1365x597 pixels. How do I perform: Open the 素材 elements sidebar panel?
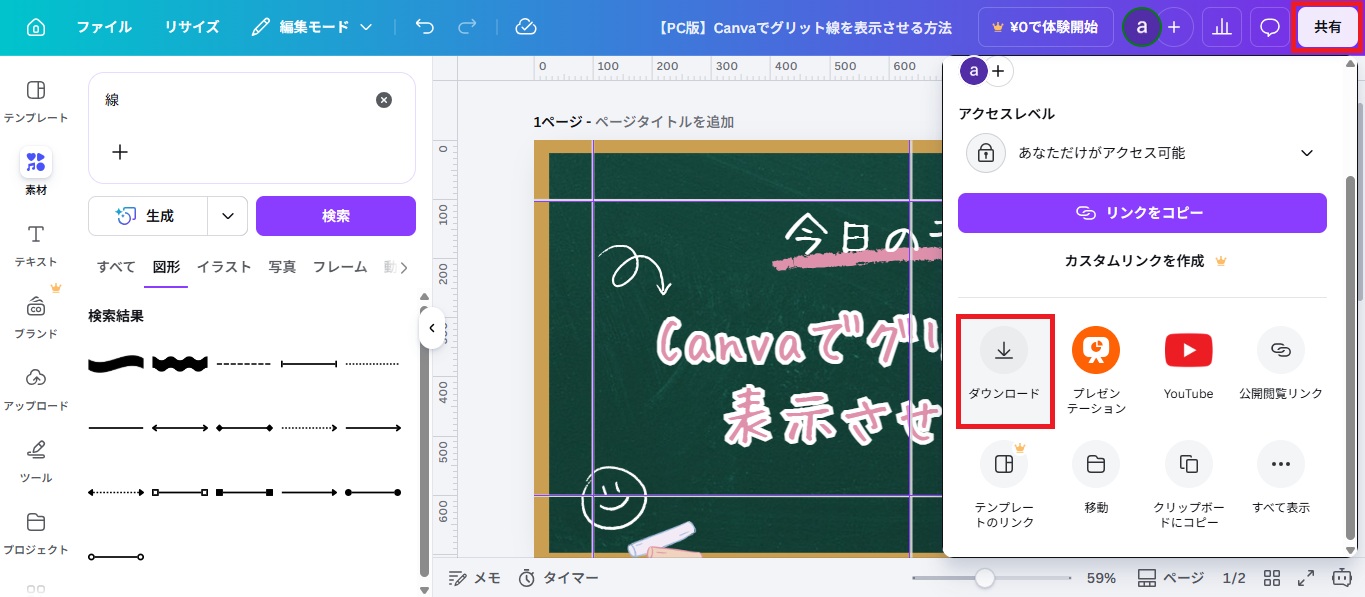click(x=36, y=172)
